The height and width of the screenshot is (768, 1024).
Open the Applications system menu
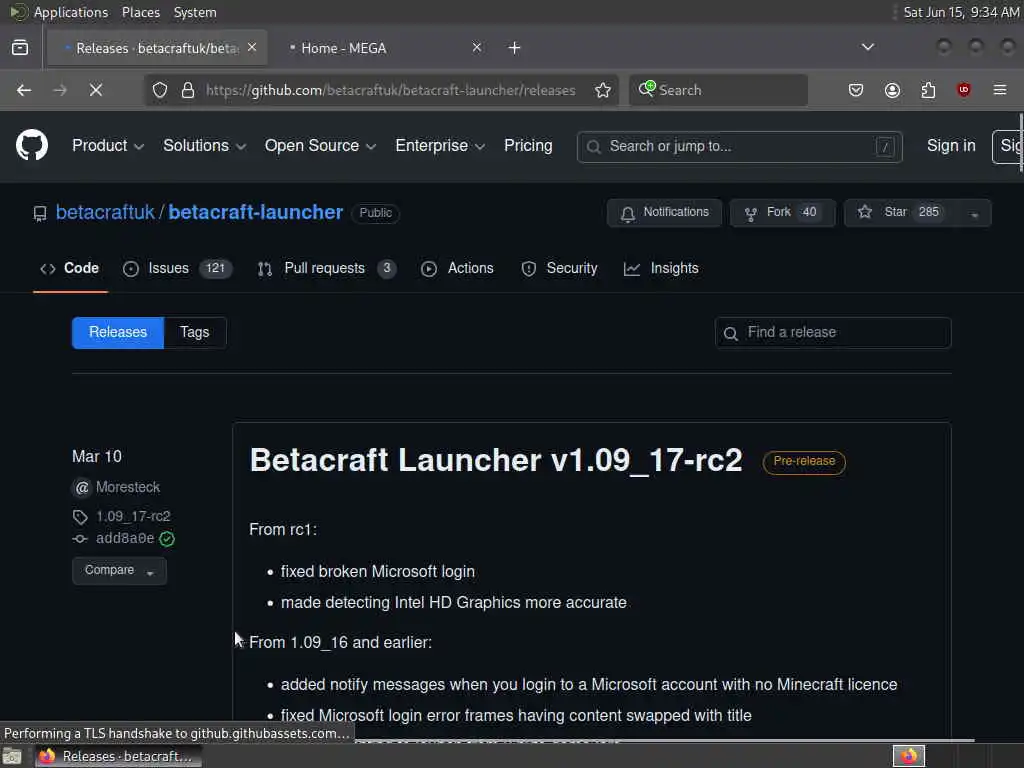[x=71, y=12]
